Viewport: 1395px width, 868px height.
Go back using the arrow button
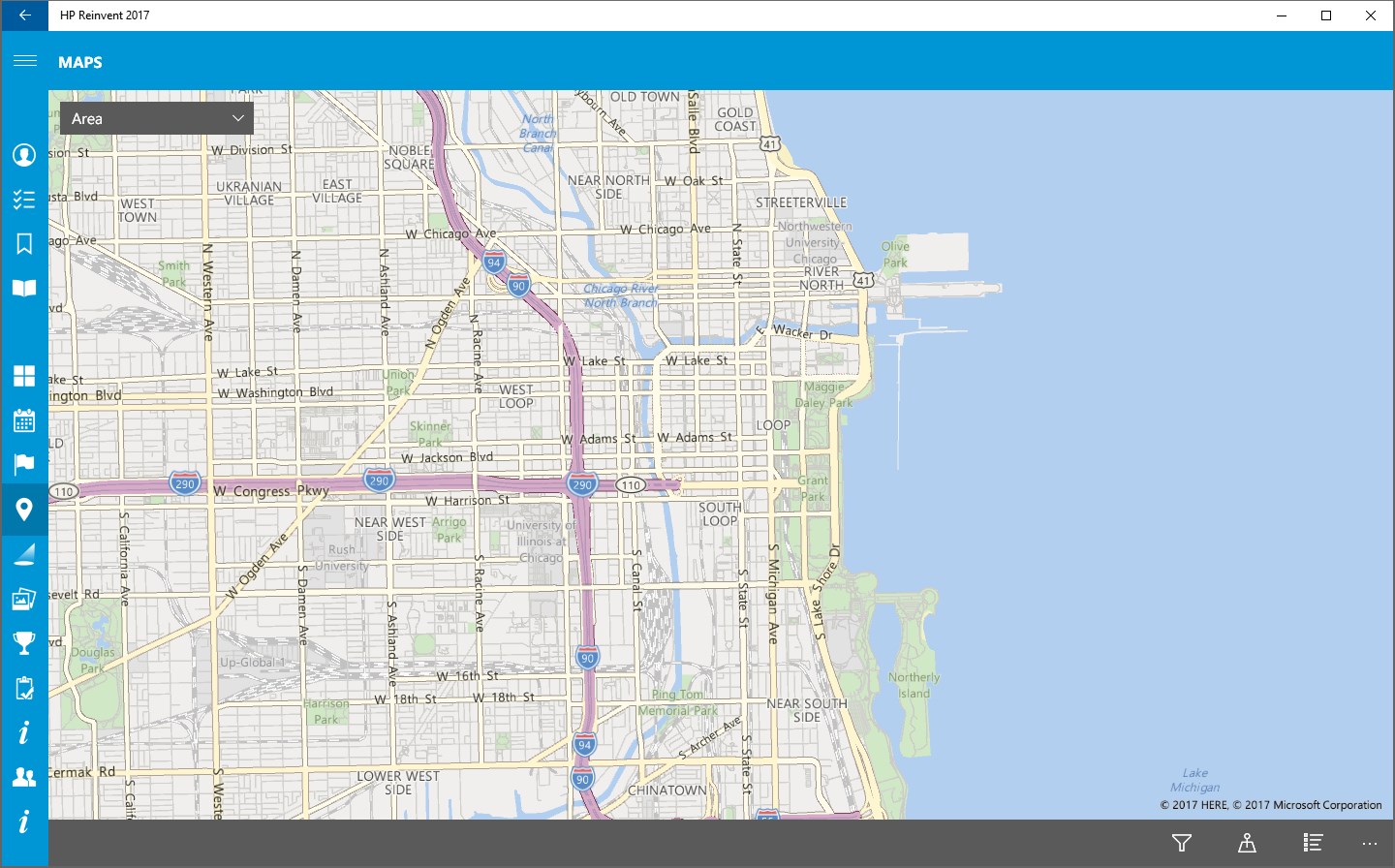point(24,15)
